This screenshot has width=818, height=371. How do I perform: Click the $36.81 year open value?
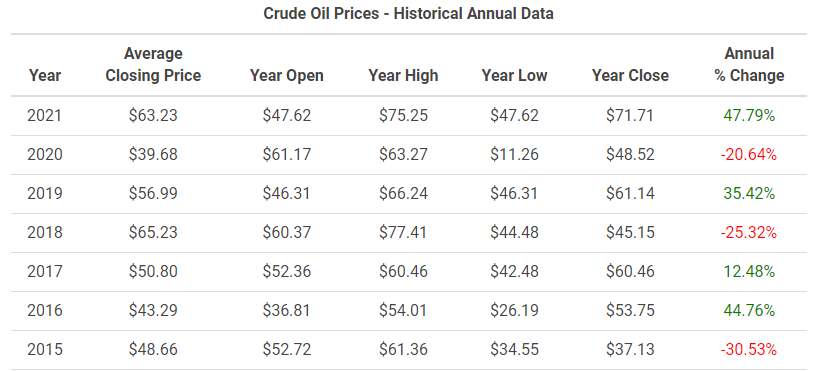click(286, 310)
